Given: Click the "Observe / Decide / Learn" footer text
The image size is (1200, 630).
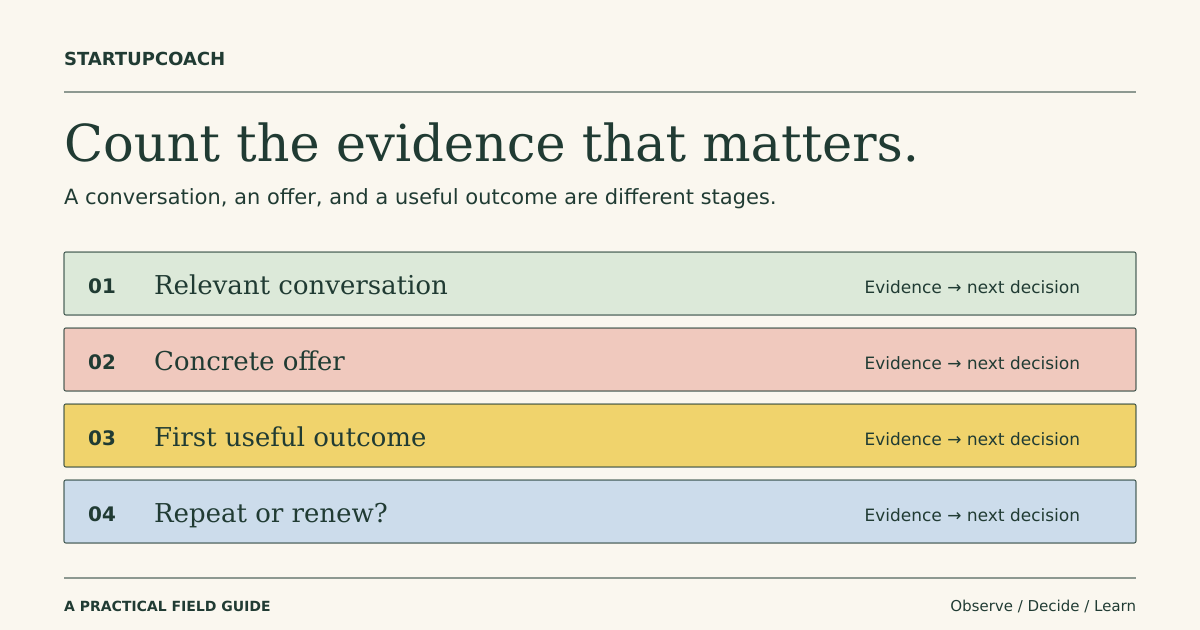Looking at the screenshot, I should coord(1043,606).
